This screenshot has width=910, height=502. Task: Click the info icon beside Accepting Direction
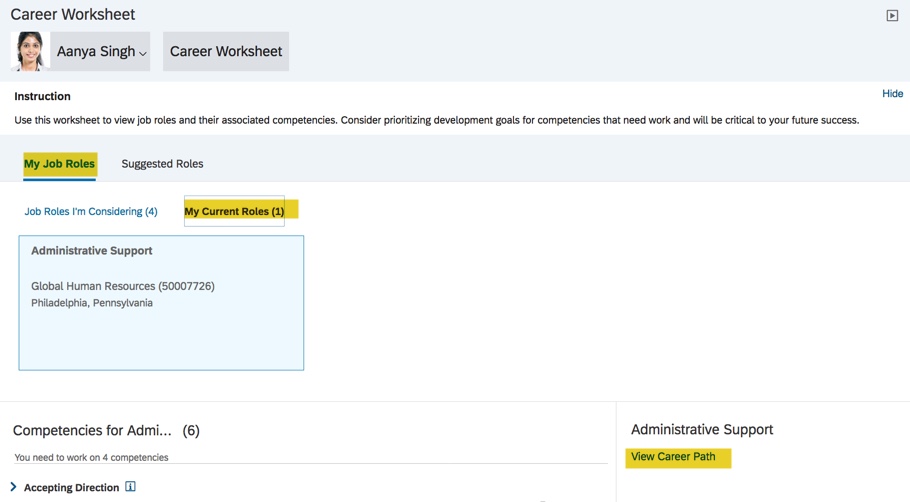click(130, 487)
